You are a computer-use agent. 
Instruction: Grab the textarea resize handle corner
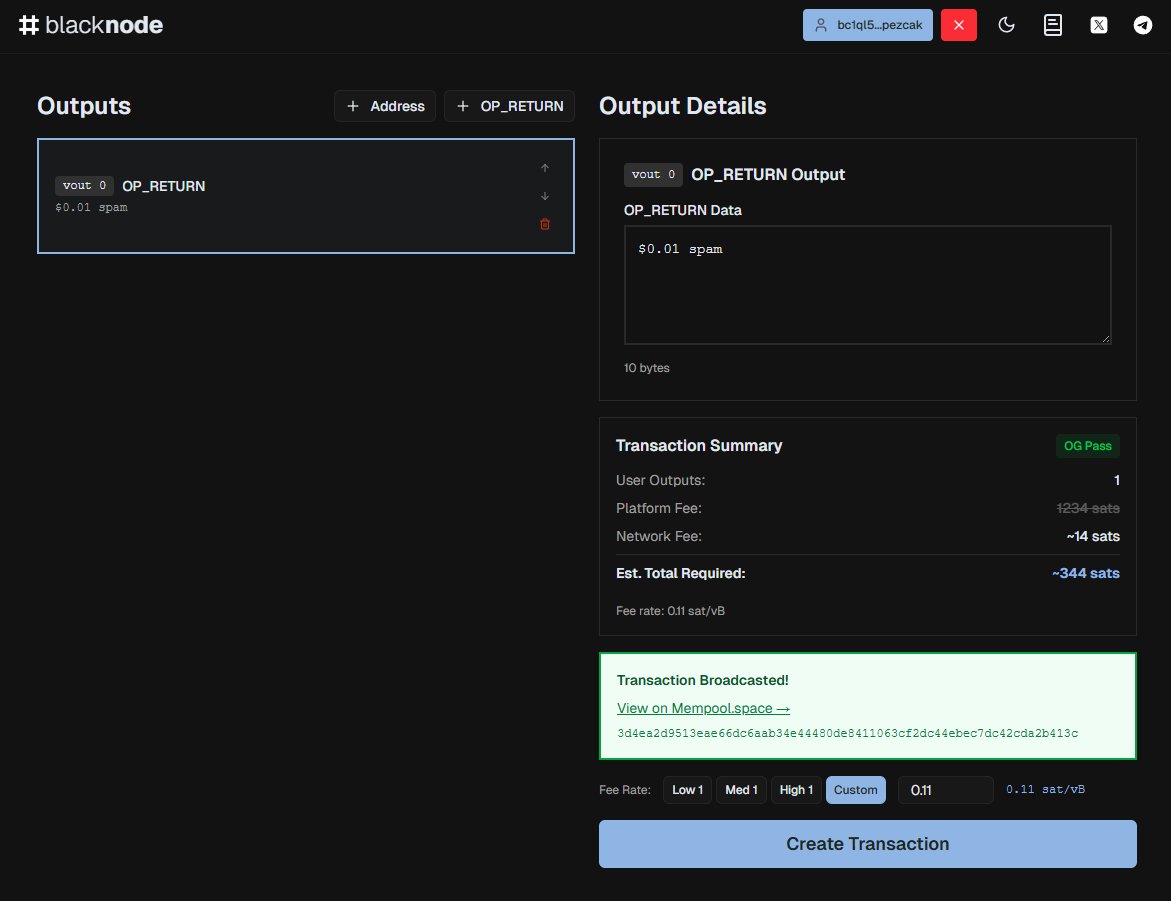[x=1106, y=339]
